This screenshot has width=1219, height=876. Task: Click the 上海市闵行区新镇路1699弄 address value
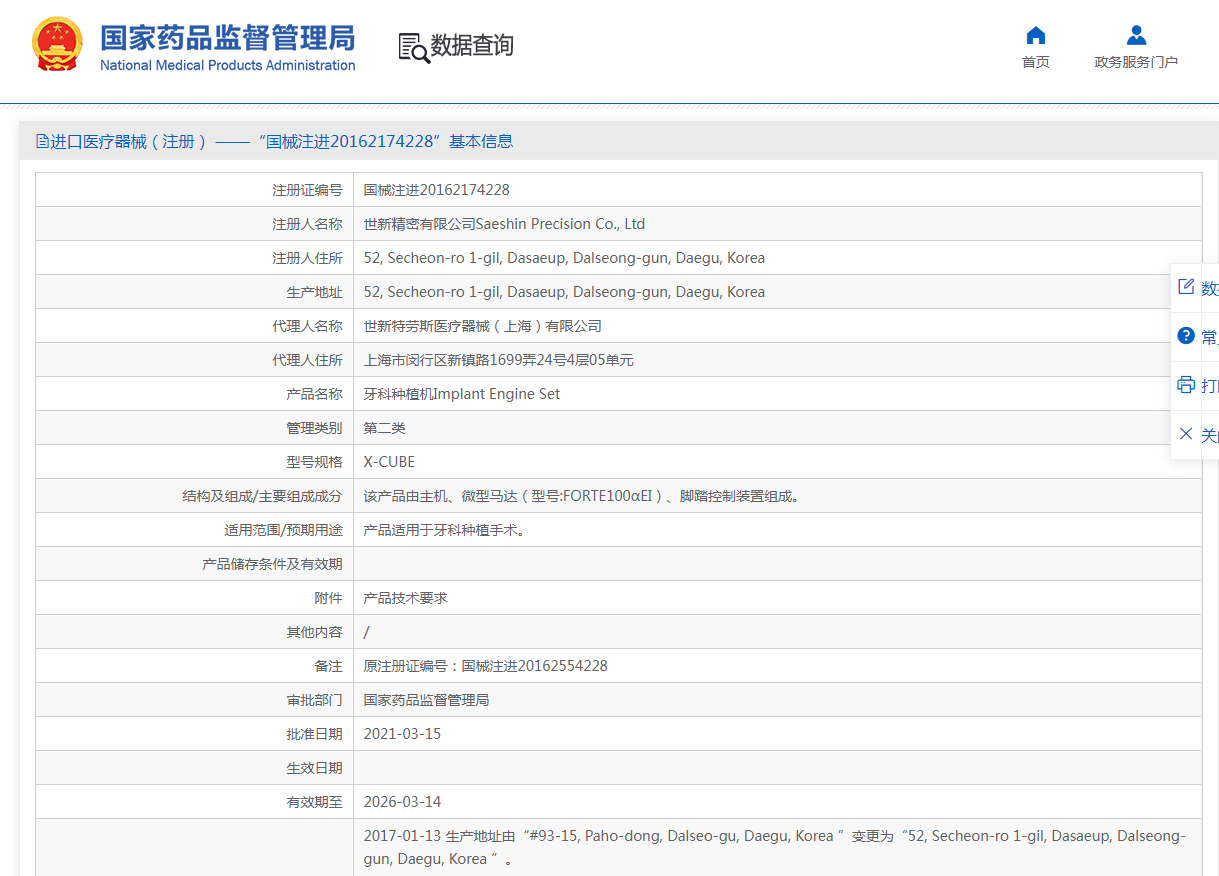click(499, 360)
